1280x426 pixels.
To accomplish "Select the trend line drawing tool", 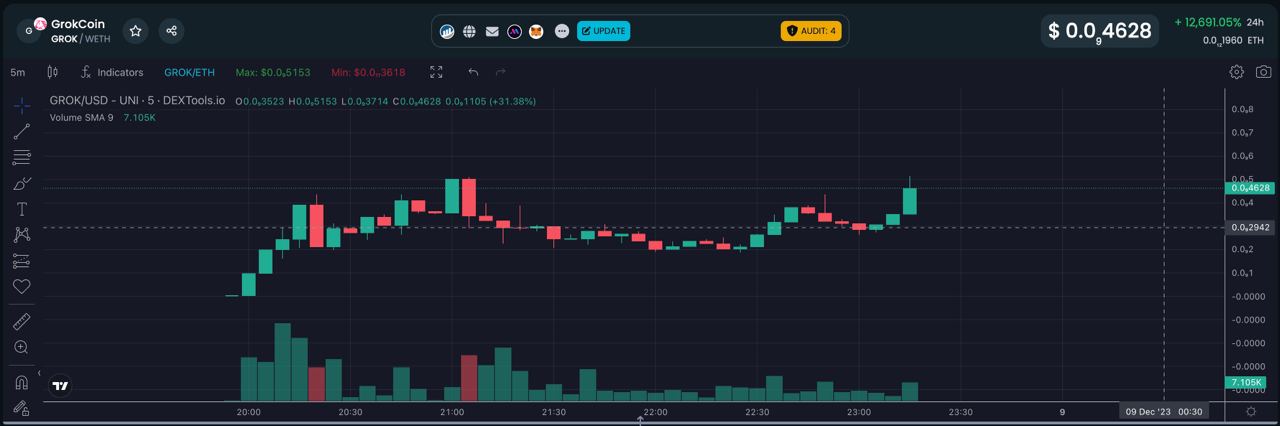I will click(x=21, y=131).
